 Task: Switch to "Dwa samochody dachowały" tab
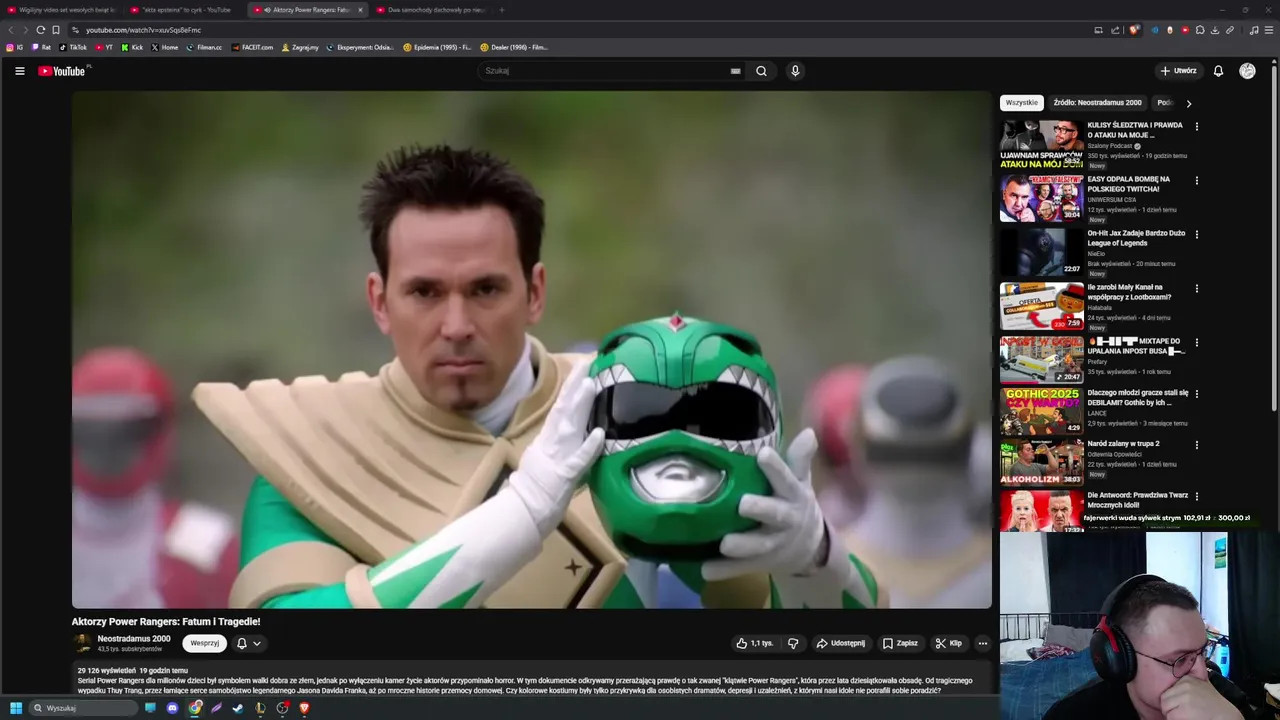pyautogui.click(x=430, y=10)
